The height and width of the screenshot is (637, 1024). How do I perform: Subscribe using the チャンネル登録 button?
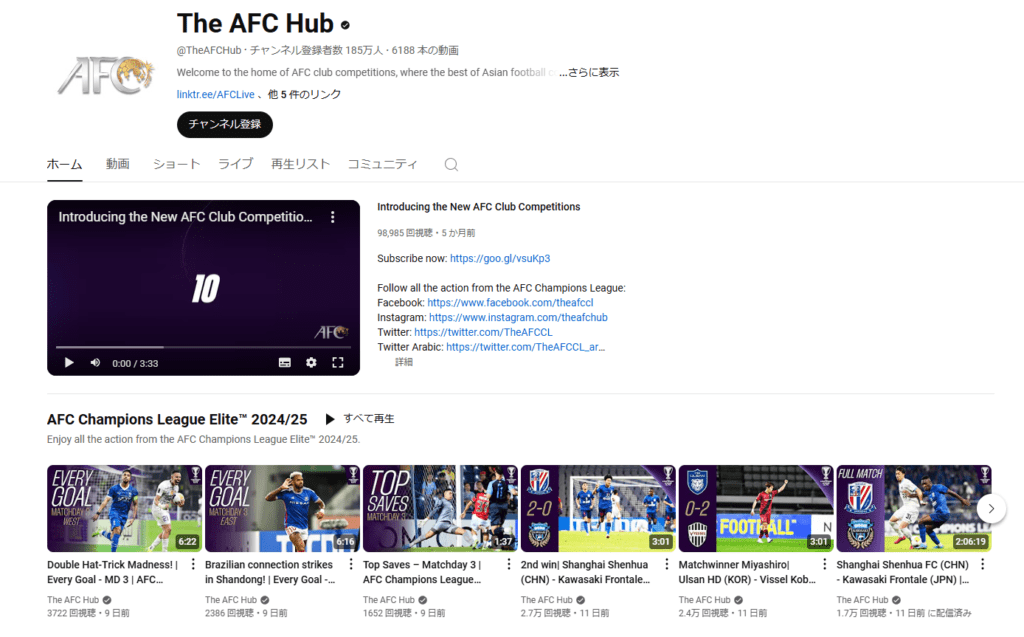[225, 125]
